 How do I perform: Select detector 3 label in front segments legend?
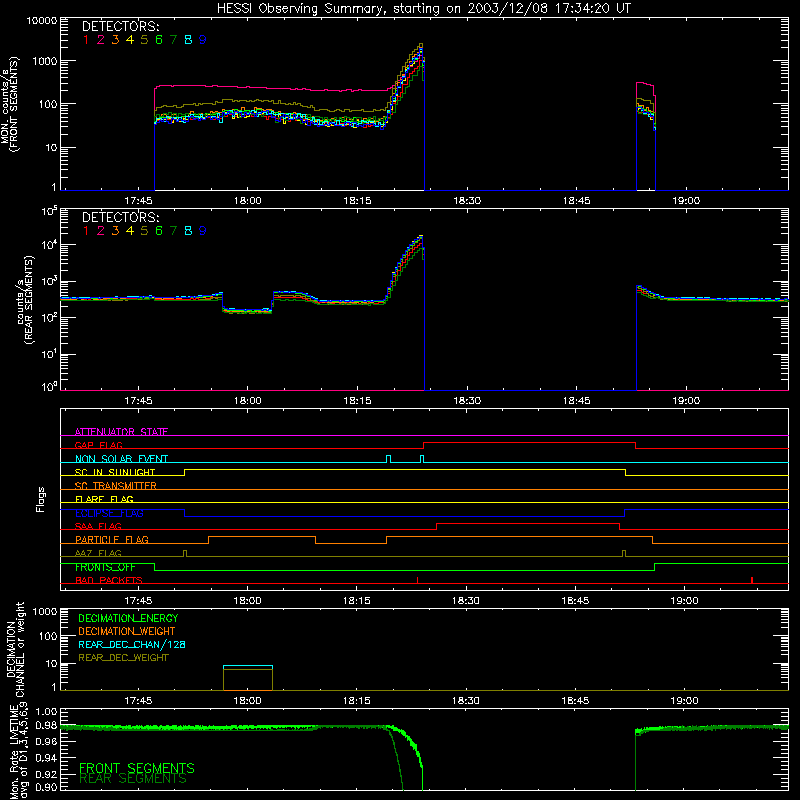115,40
